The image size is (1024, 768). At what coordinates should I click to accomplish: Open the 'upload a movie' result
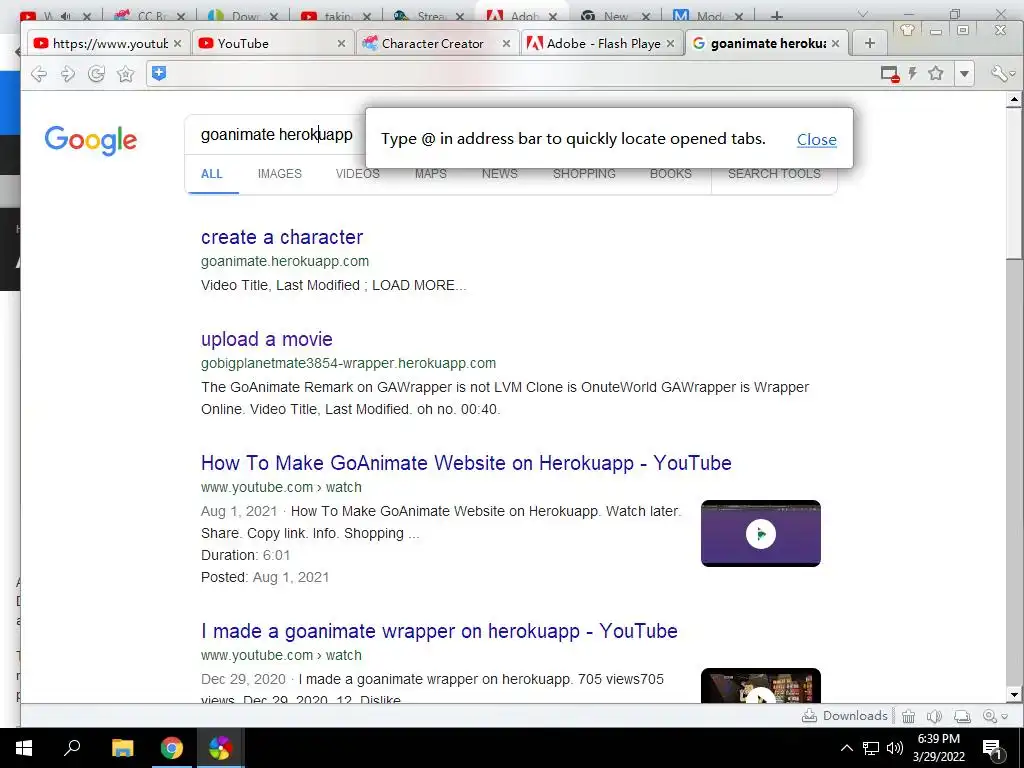pyautogui.click(x=266, y=339)
